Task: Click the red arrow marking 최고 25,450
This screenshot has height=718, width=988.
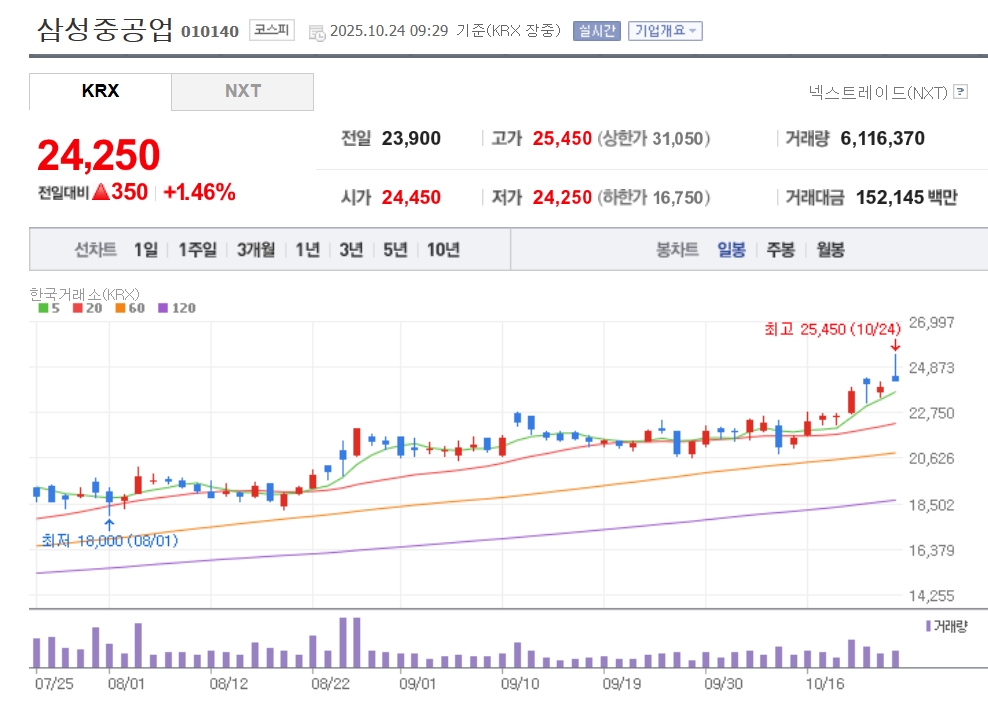Action: [895, 345]
